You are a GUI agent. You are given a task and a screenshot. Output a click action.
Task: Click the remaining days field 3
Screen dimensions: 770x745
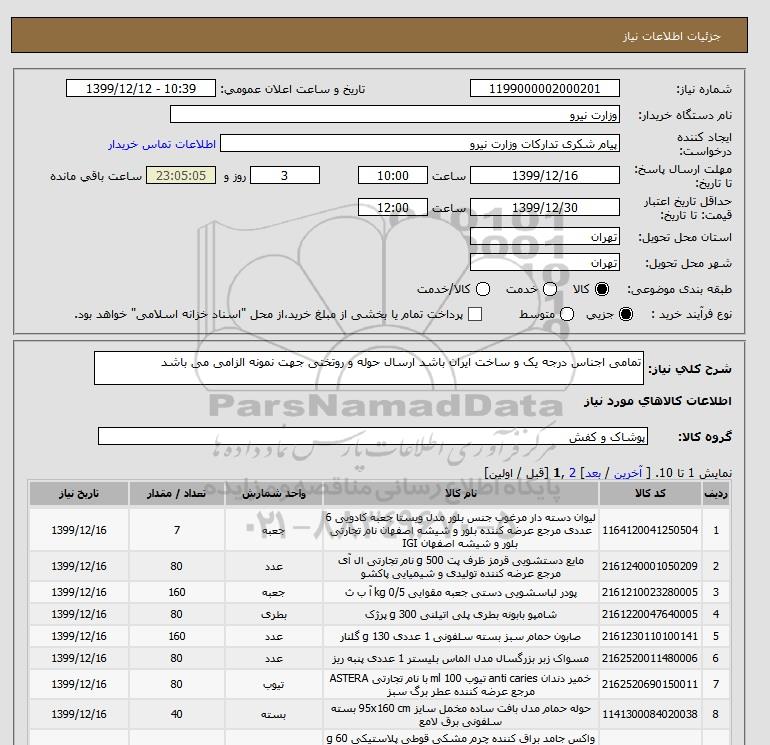[x=285, y=175]
